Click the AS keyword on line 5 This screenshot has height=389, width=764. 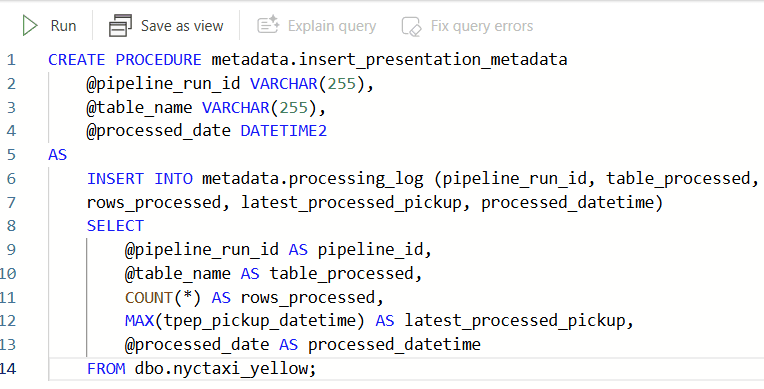pos(57,155)
